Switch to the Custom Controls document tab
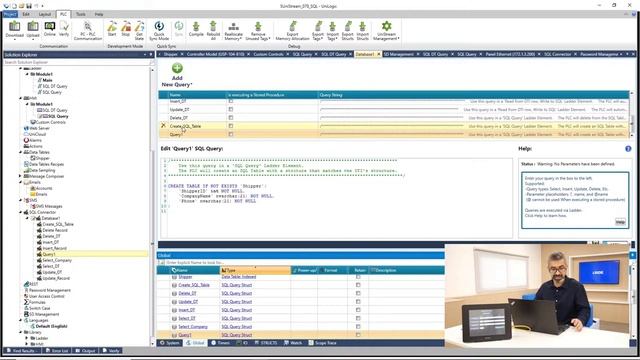The width and height of the screenshot is (640, 360). point(268,54)
